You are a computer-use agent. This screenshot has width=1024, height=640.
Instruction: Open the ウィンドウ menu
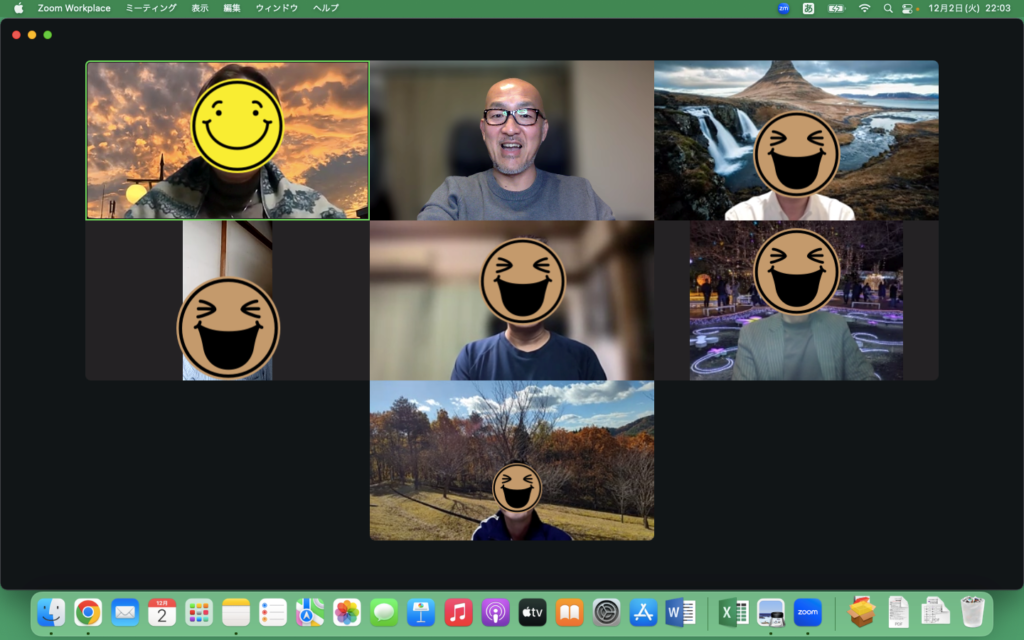click(x=276, y=8)
